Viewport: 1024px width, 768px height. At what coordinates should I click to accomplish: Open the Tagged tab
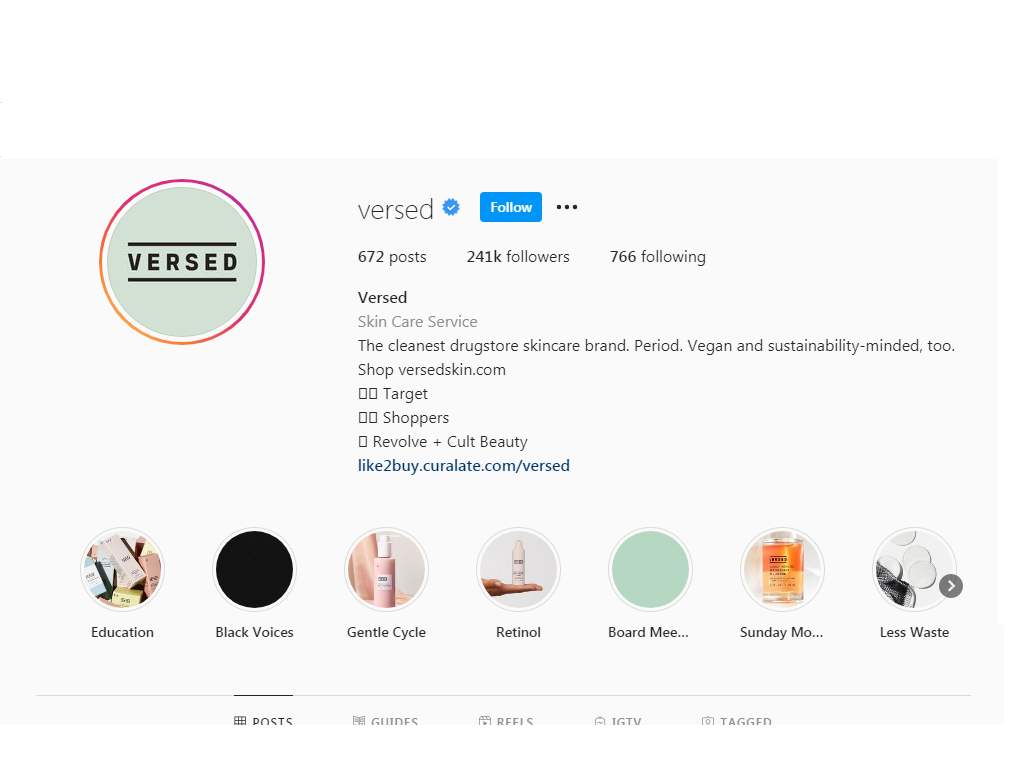tap(737, 721)
